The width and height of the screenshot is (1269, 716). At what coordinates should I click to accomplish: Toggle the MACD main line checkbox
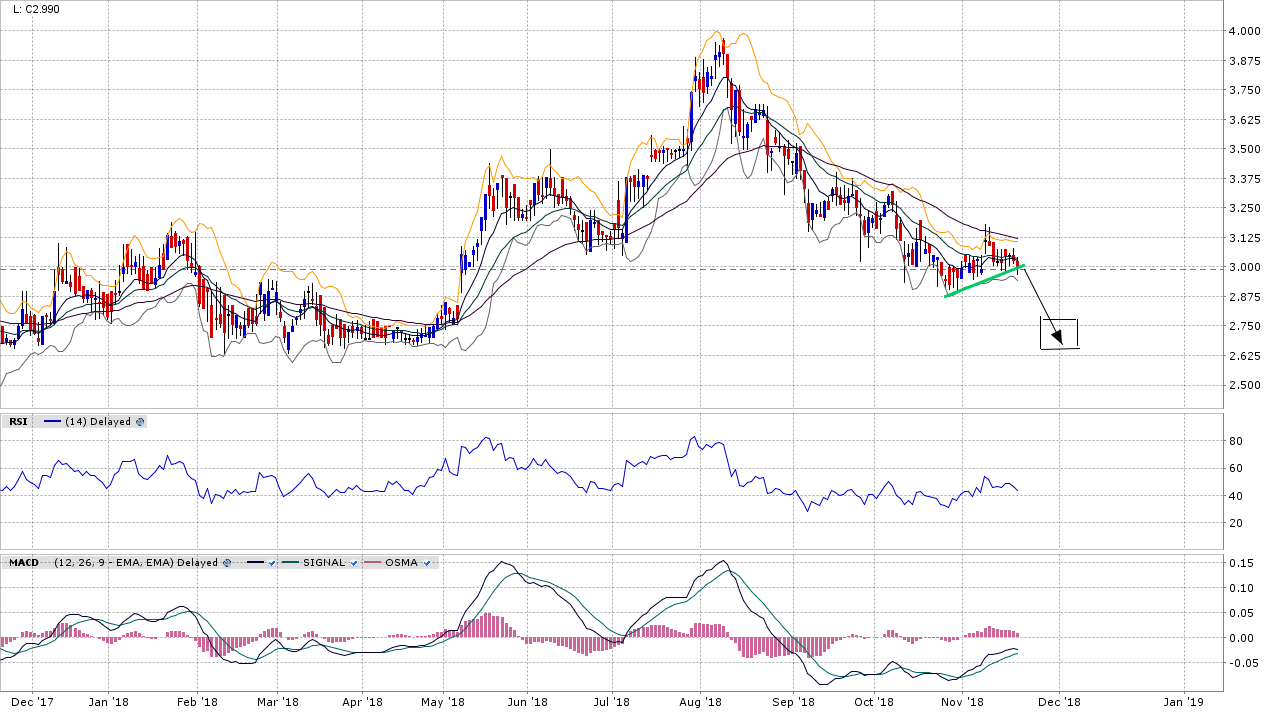click(270, 563)
